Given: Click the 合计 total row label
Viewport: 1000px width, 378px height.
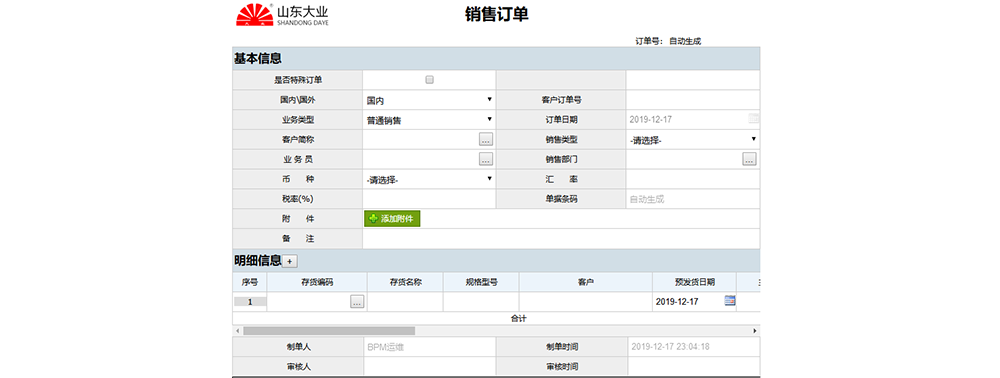Looking at the screenshot, I should (518, 319).
